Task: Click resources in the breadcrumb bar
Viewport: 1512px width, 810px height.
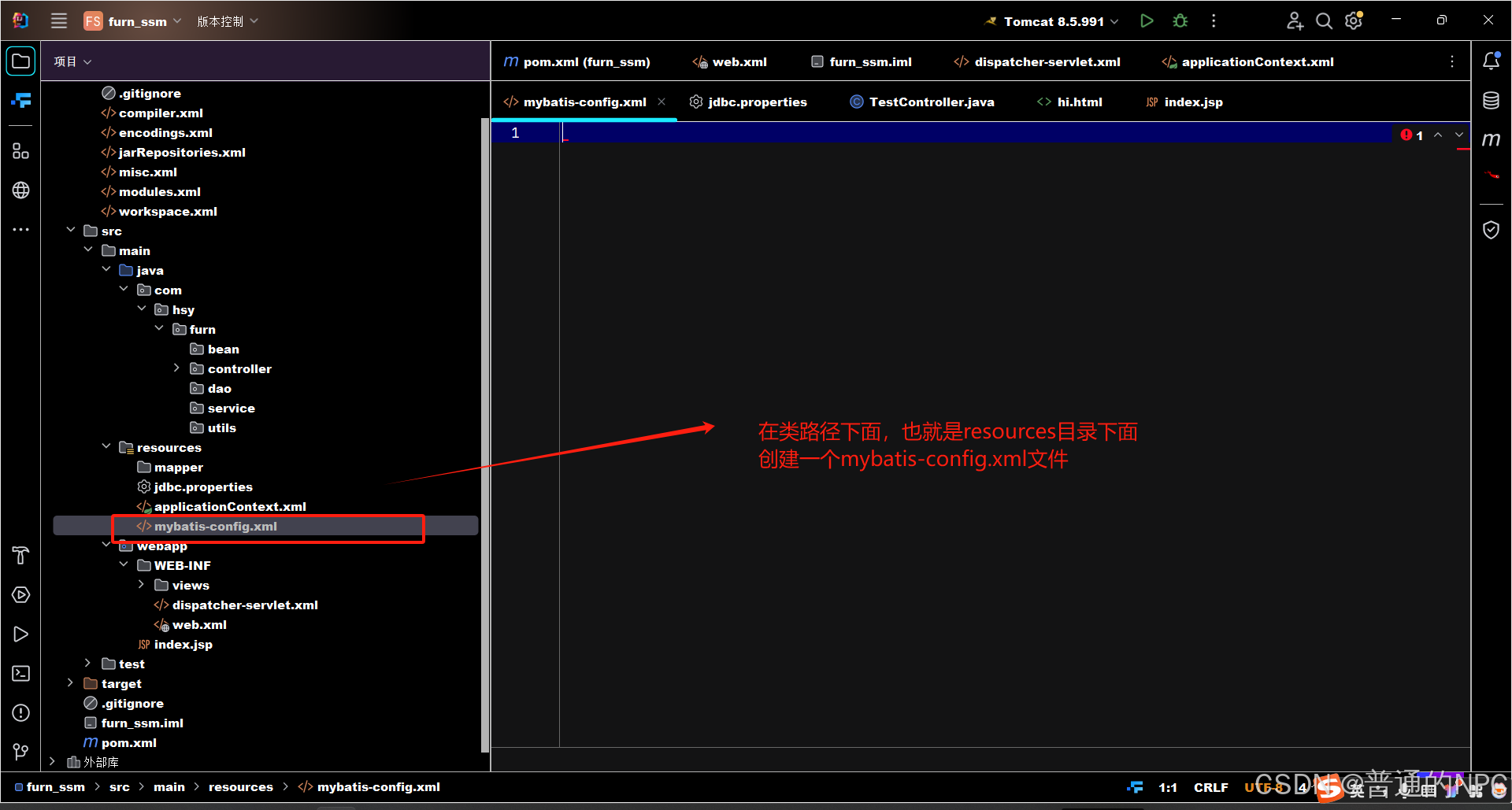Action: pos(240,786)
